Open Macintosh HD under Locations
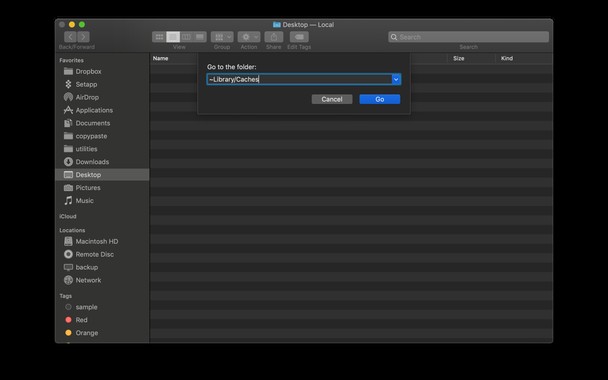This screenshot has width=608, height=380. click(x=102, y=241)
